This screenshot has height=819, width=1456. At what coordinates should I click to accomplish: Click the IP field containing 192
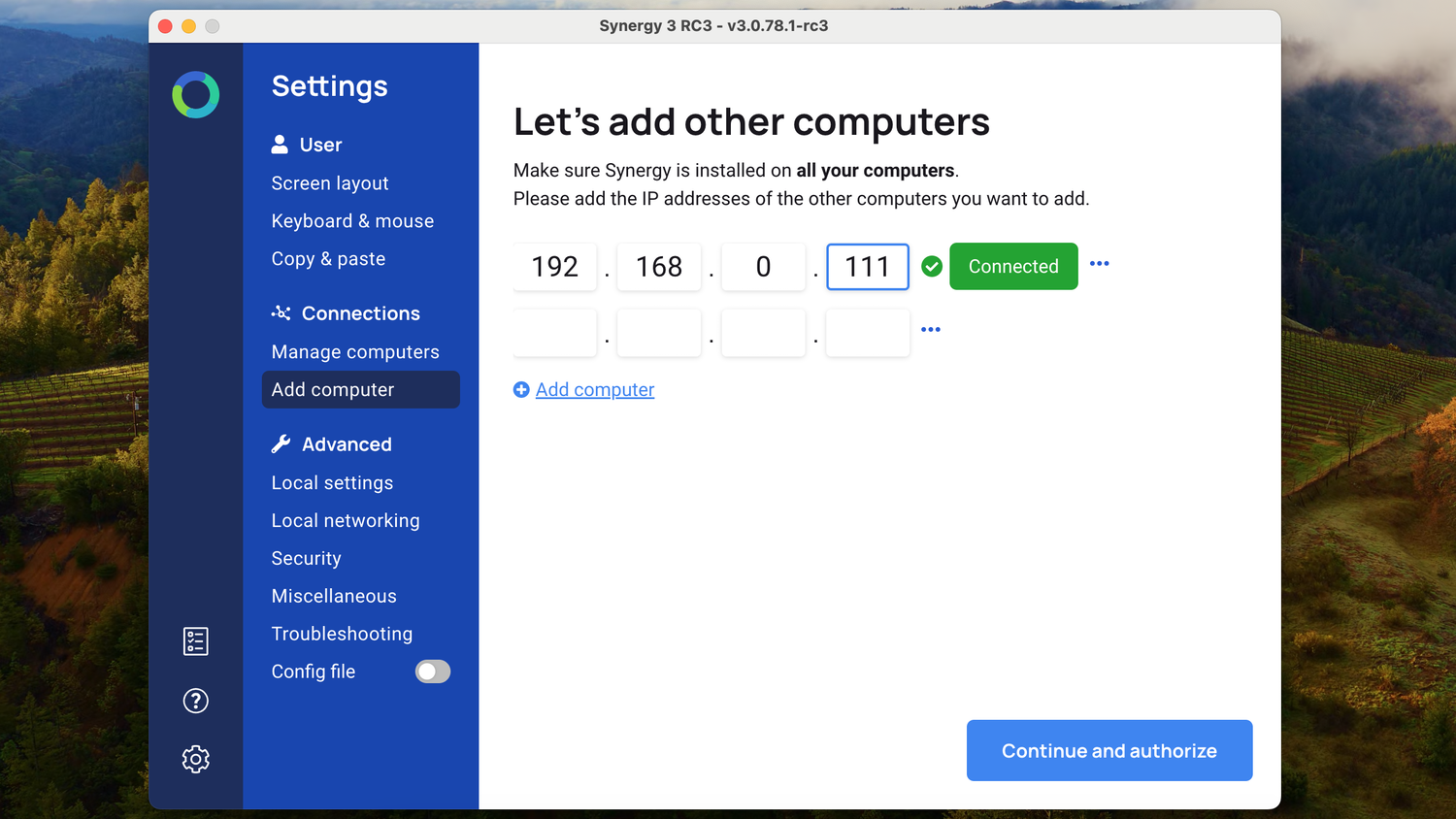[555, 267]
